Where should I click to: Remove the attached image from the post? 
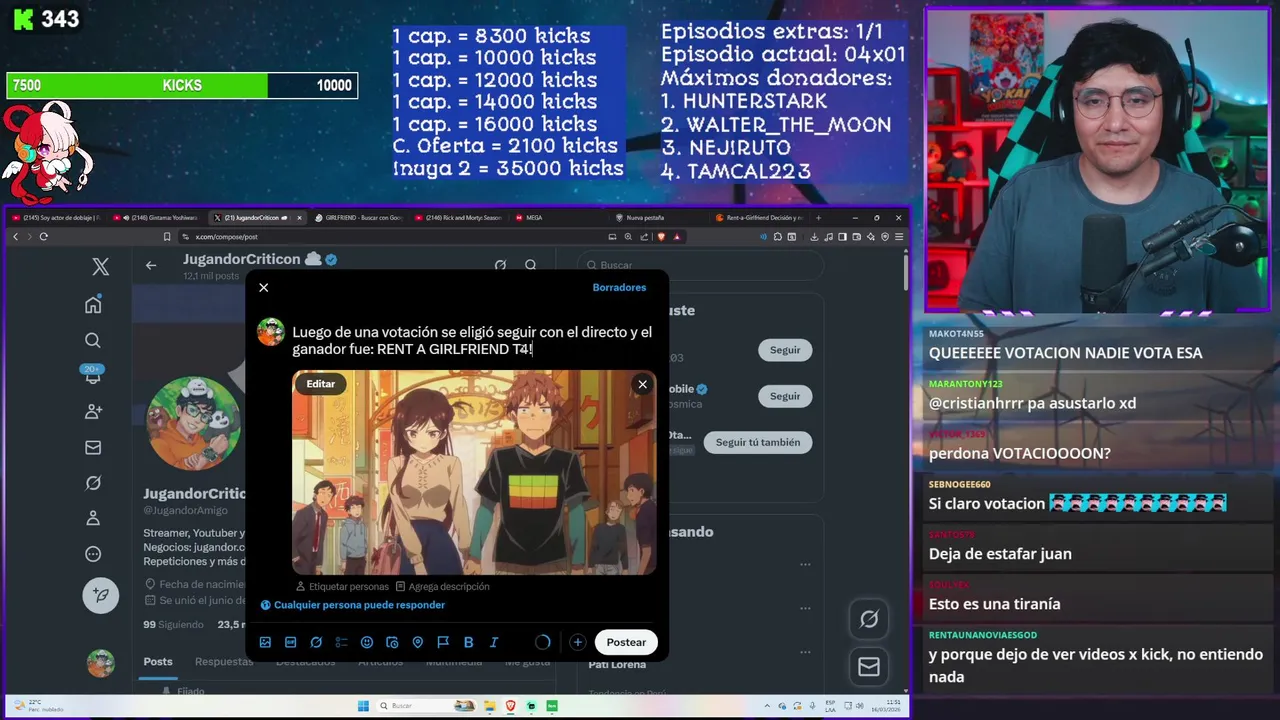click(642, 384)
